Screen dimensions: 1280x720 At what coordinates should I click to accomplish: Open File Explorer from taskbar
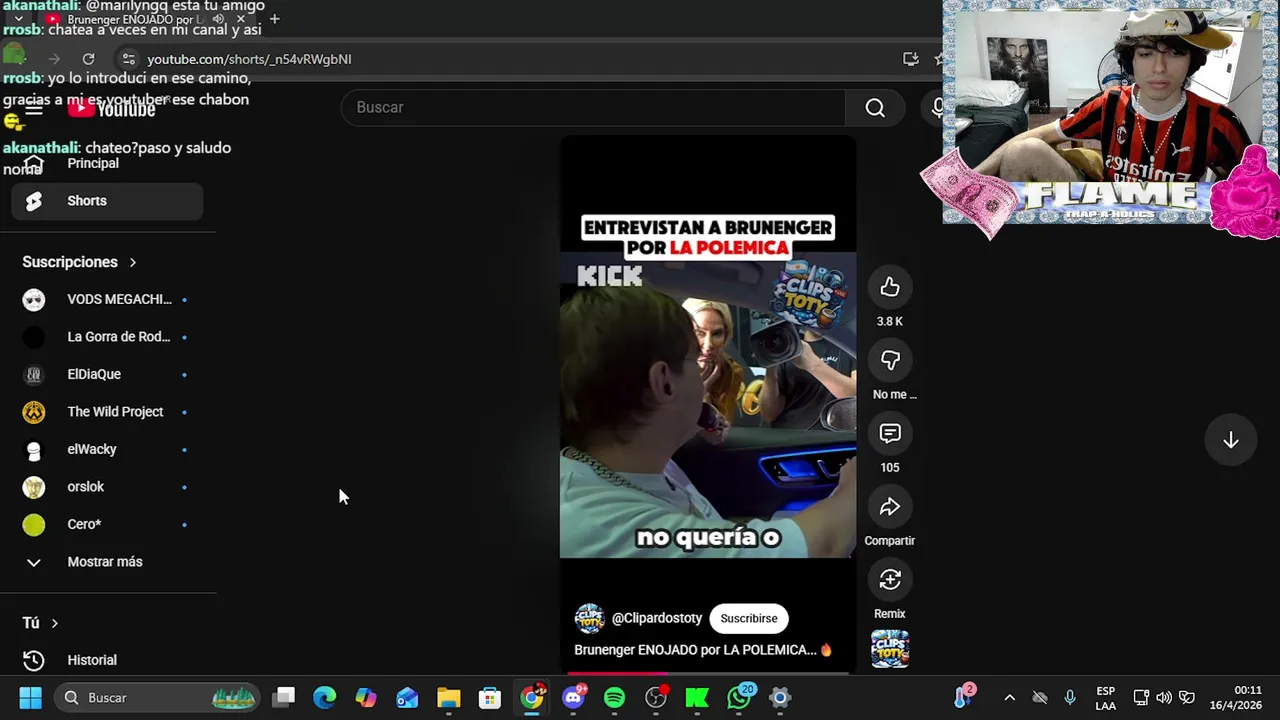pos(448,698)
